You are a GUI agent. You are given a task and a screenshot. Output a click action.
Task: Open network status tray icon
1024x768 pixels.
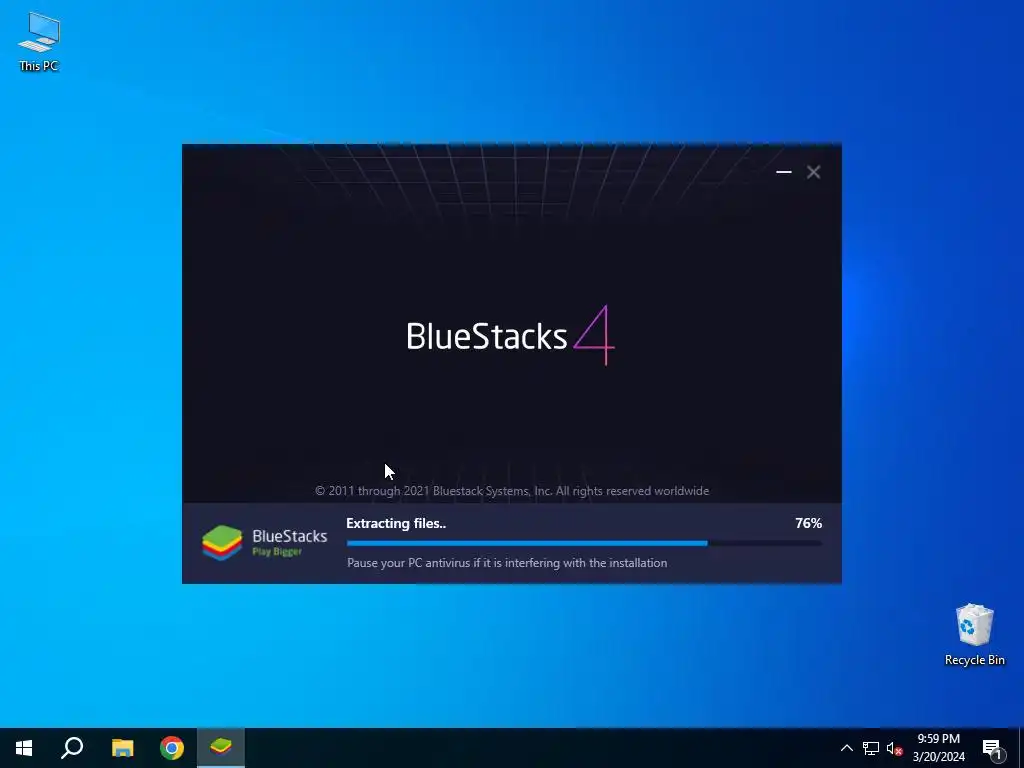871,748
